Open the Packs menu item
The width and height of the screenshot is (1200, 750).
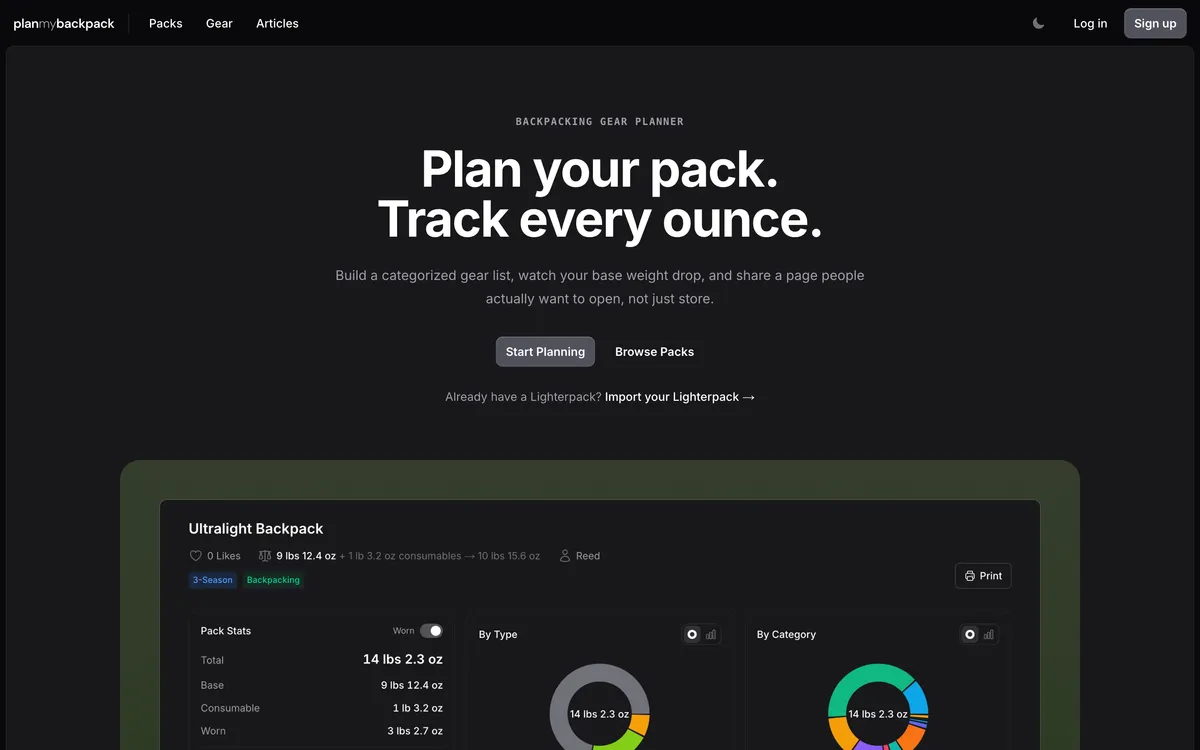[x=166, y=23]
